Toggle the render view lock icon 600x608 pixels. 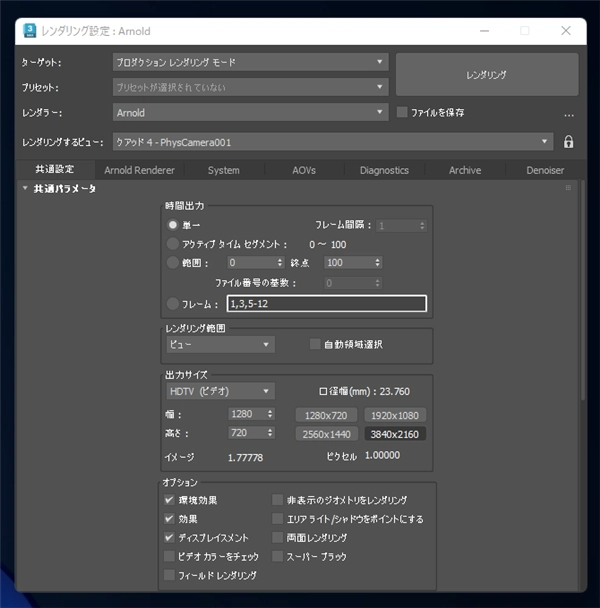coord(568,142)
